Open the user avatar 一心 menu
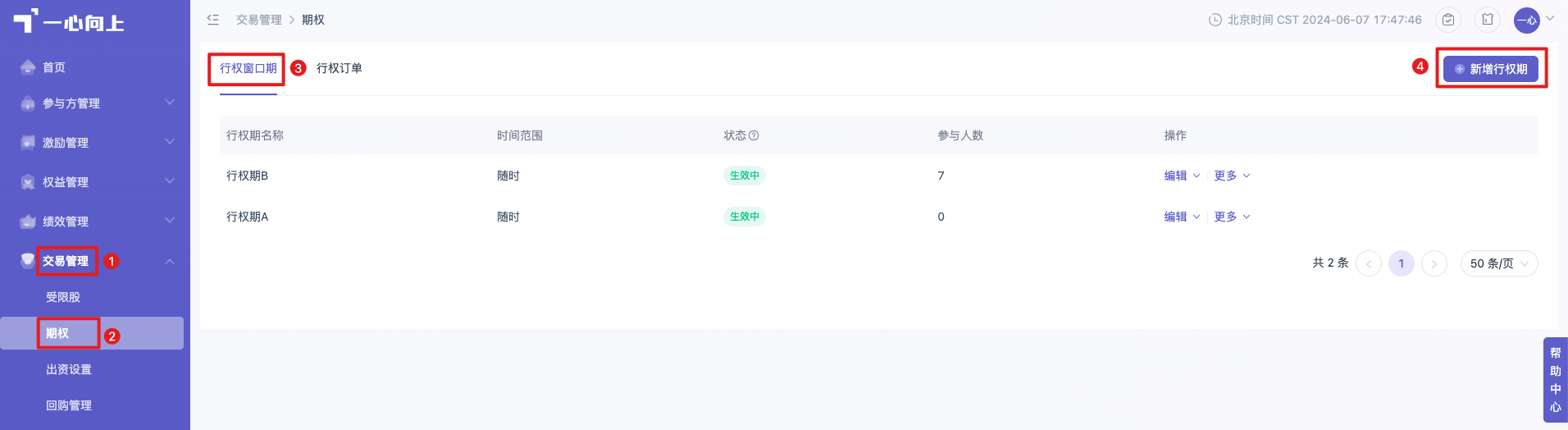The width and height of the screenshot is (1568, 430). point(1527,20)
